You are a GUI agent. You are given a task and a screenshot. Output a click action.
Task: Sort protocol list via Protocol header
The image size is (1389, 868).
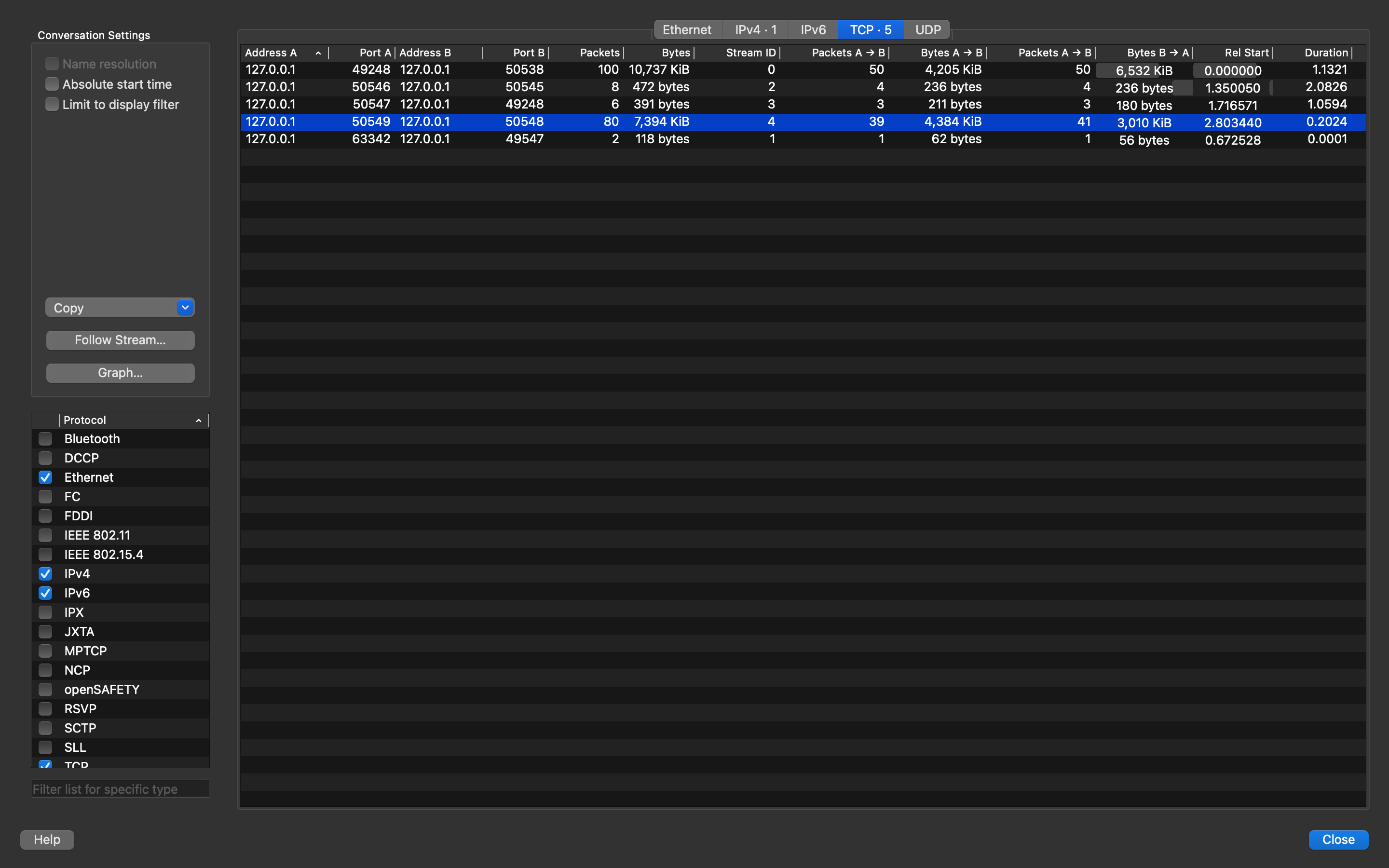(133, 420)
